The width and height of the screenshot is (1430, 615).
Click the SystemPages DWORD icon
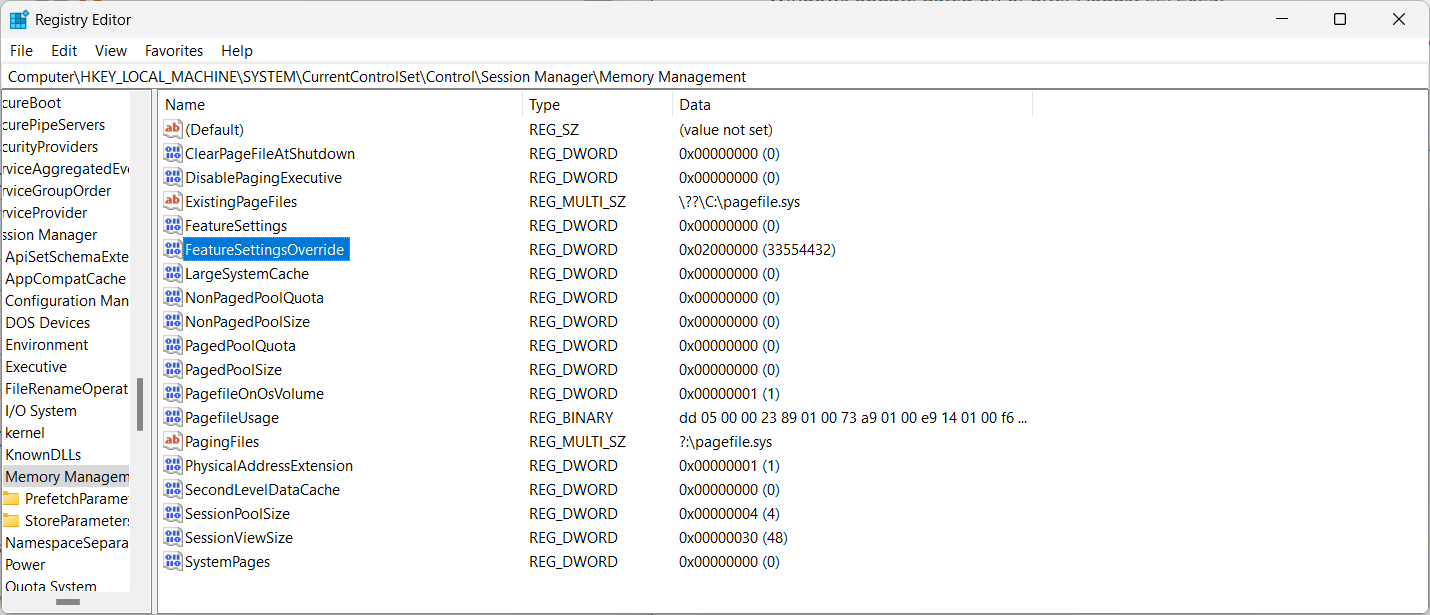(173, 562)
